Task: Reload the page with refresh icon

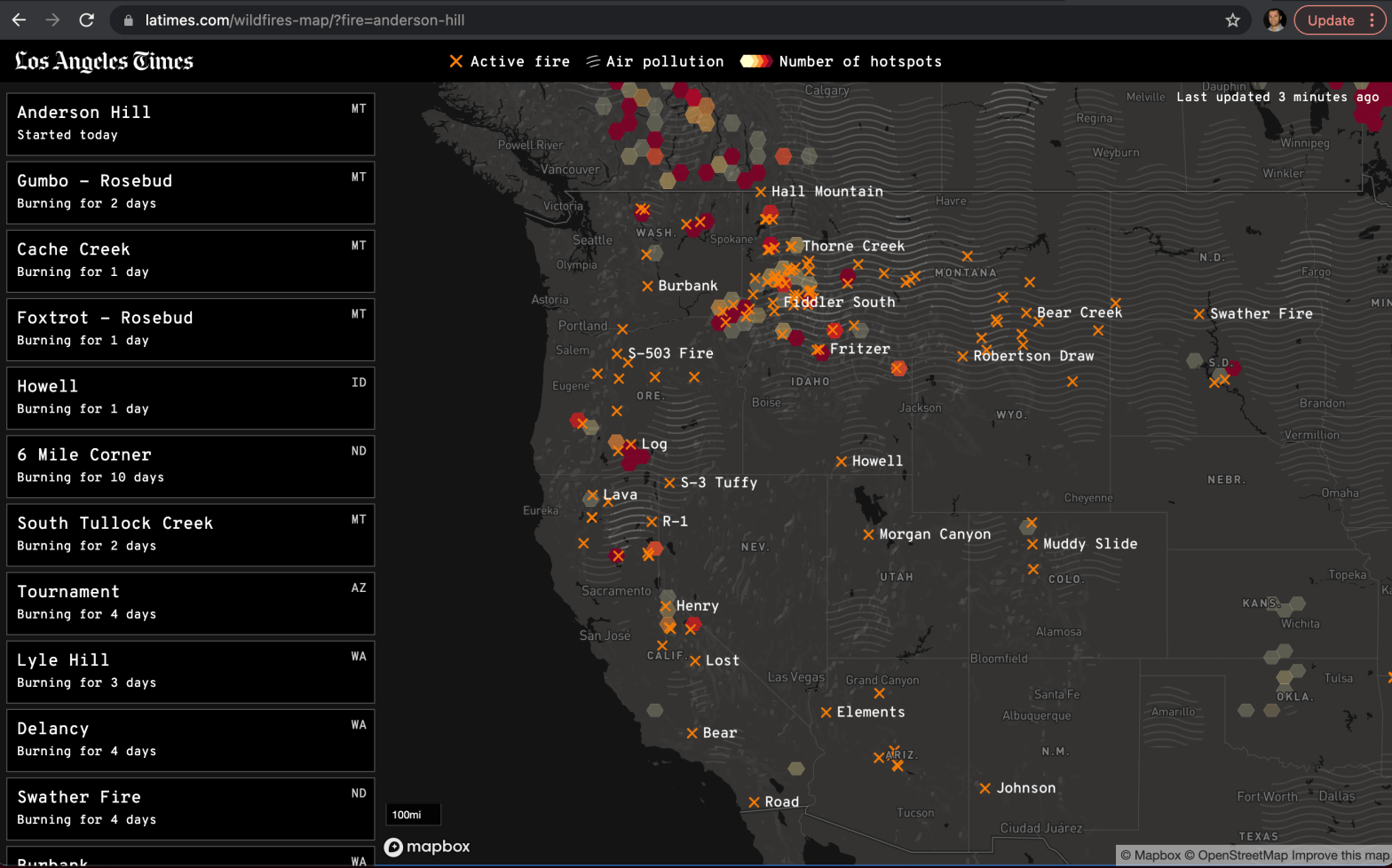Action: coord(86,20)
